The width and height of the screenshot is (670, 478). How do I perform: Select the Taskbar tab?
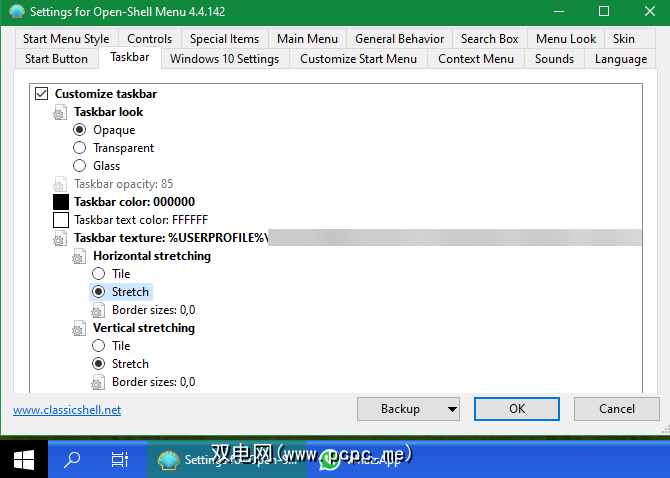click(x=130, y=57)
